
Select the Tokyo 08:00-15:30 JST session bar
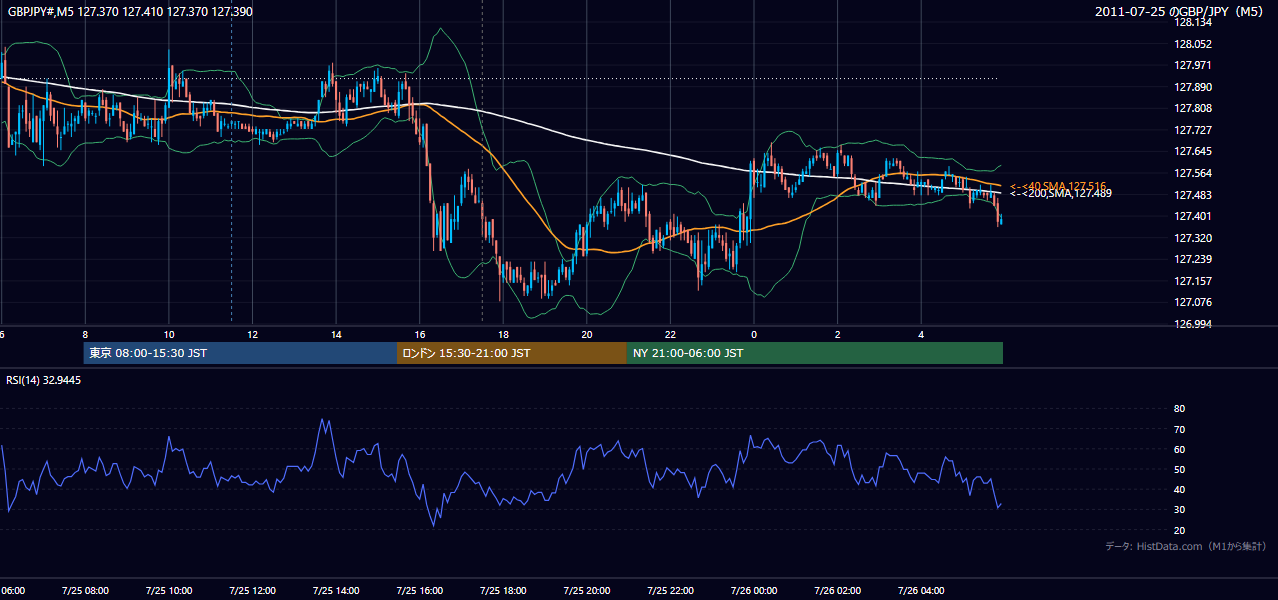pyautogui.click(x=240, y=353)
